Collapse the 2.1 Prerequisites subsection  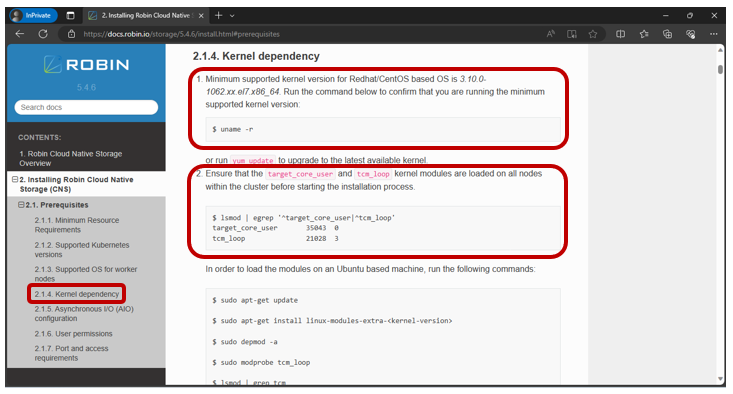click(21, 205)
